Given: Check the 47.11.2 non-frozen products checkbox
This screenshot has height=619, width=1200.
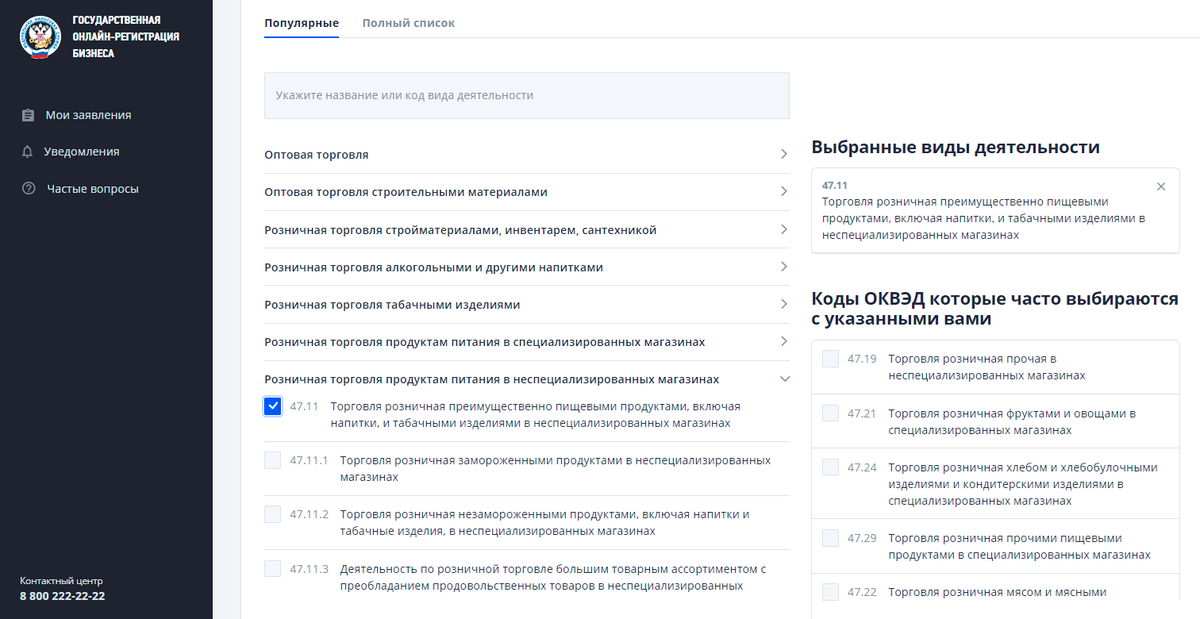Looking at the screenshot, I should pyautogui.click(x=273, y=514).
